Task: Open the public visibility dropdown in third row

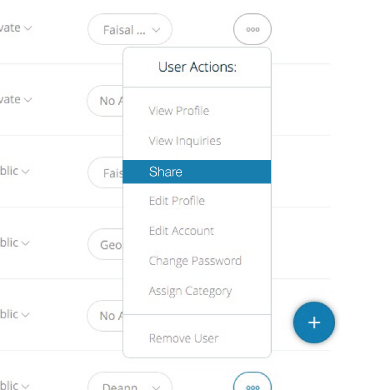Action: tap(15, 171)
